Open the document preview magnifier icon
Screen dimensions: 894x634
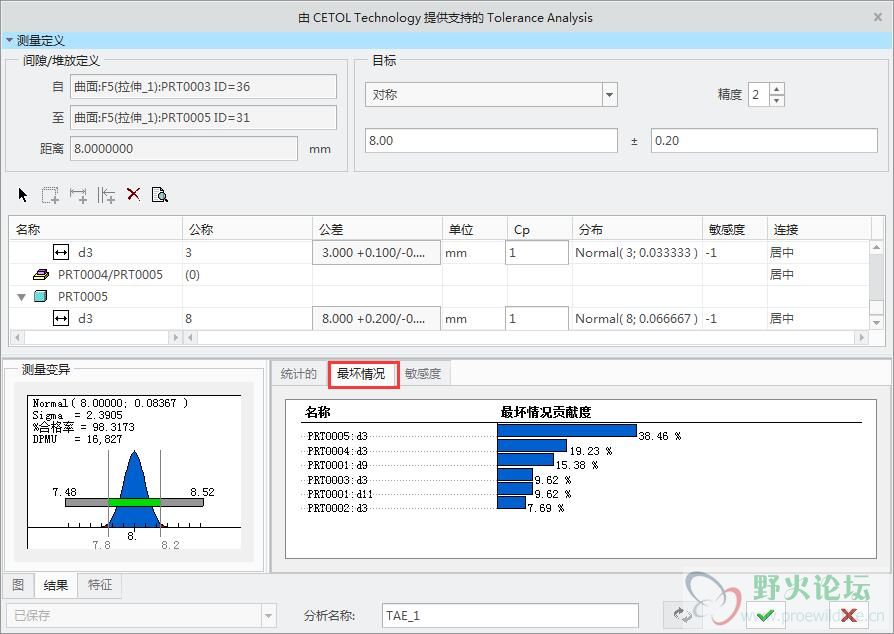click(x=160, y=194)
